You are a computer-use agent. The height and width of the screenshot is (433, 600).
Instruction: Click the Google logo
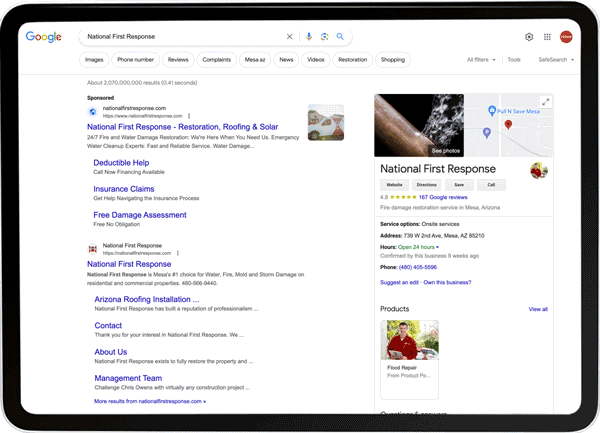coord(43,37)
